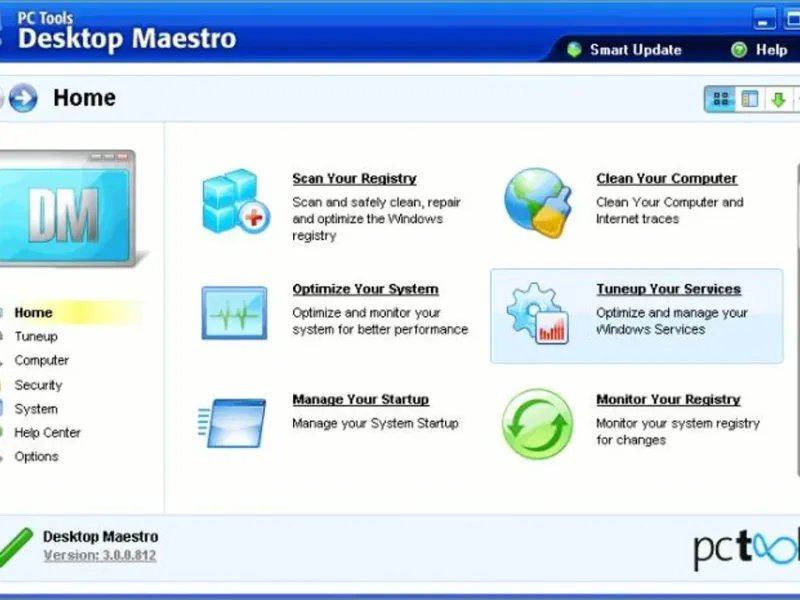Screen dimensions: 800x600
Task: Click the "Clean Your Computer and Internet traces" description
Action: (x=669, y=210)
